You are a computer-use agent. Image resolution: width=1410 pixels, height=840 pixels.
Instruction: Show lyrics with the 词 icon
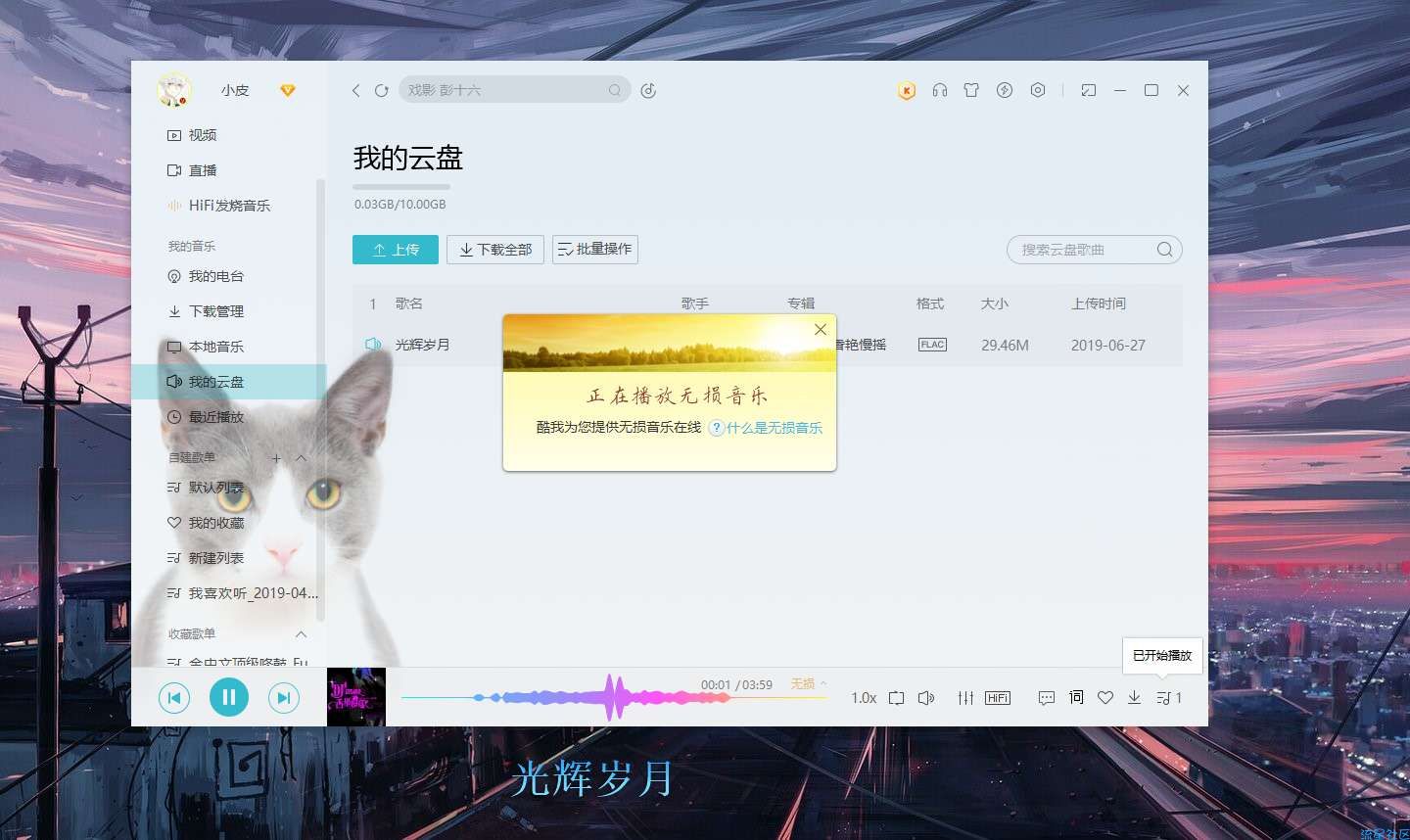(1076, 697)
